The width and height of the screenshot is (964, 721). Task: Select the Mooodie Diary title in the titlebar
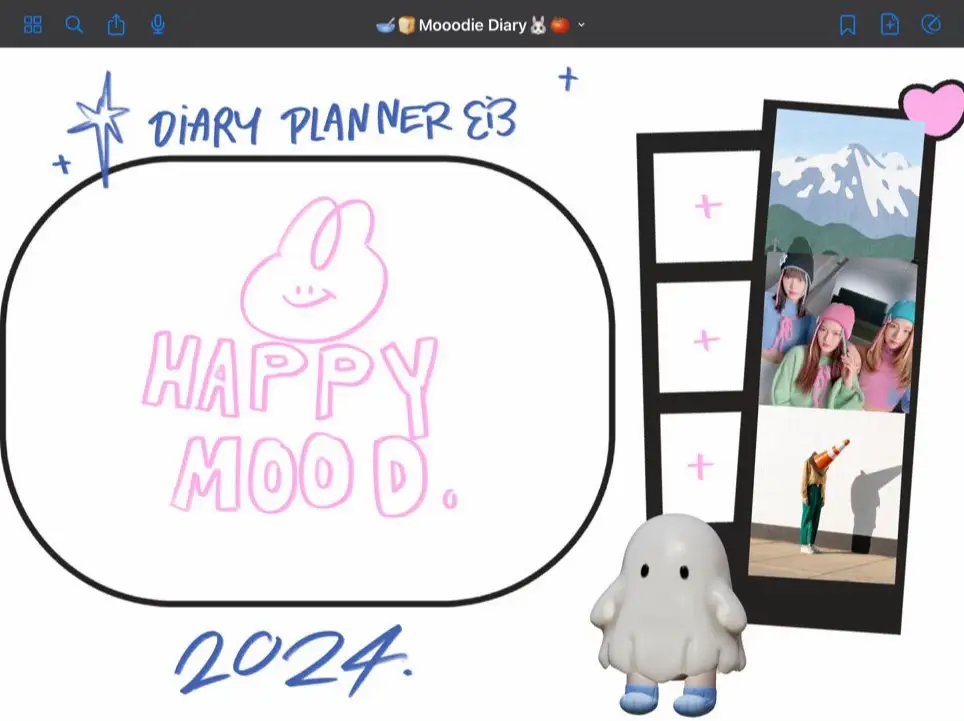[x=470, y=24]
